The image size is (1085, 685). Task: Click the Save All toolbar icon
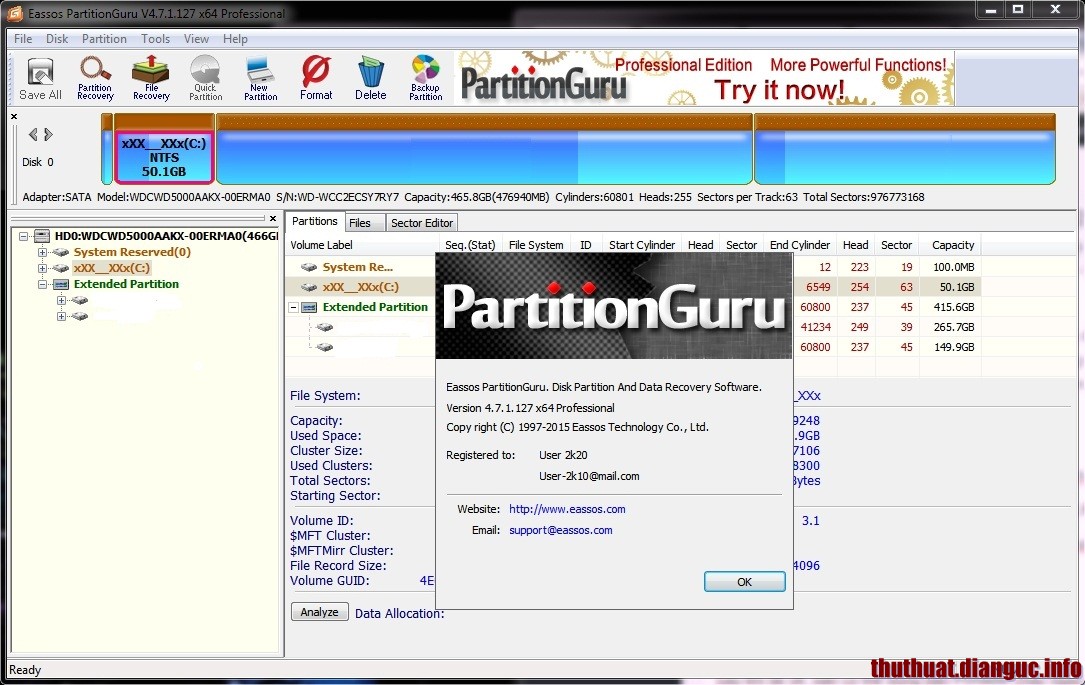click(x=40, y=78)
